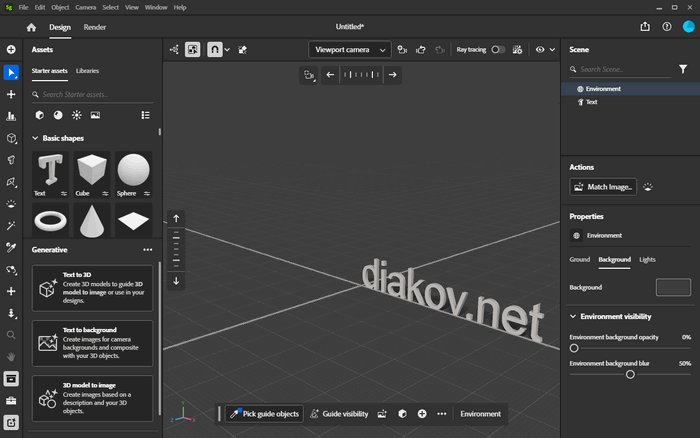Viewport: 700px width, 438px height.
Task: Click the Background color swatch
Action: click(673, 287)
